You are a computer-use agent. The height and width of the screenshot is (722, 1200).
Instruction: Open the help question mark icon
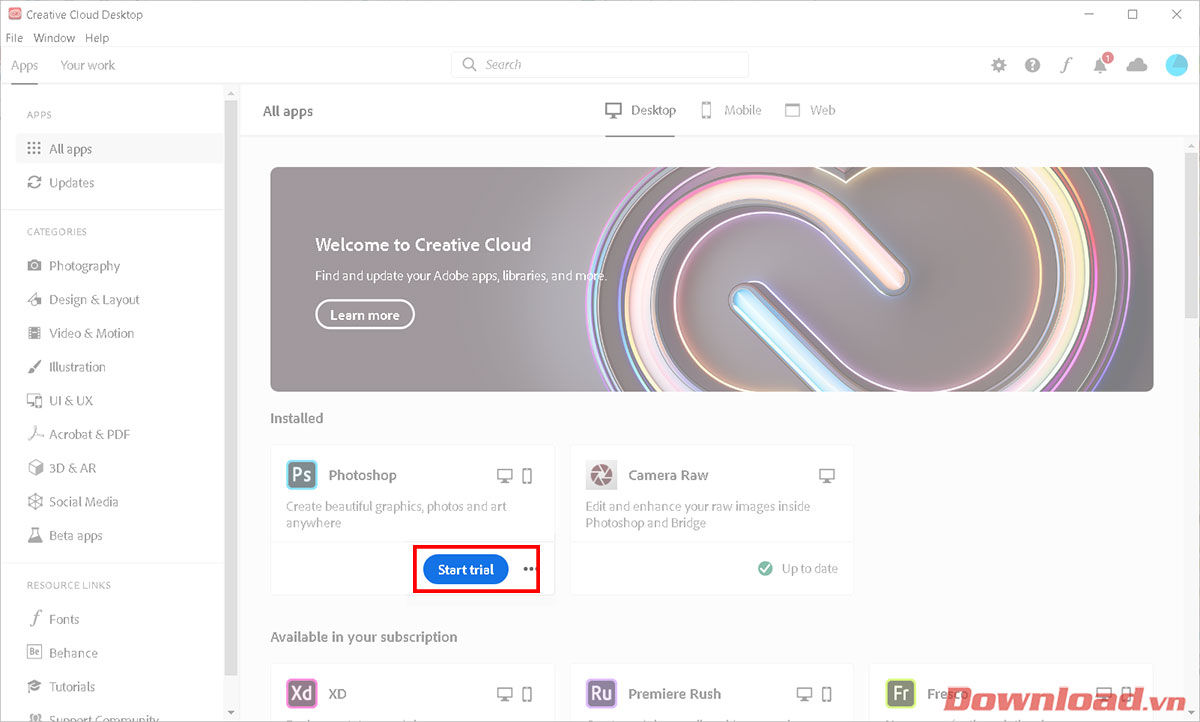point(1032,65)
